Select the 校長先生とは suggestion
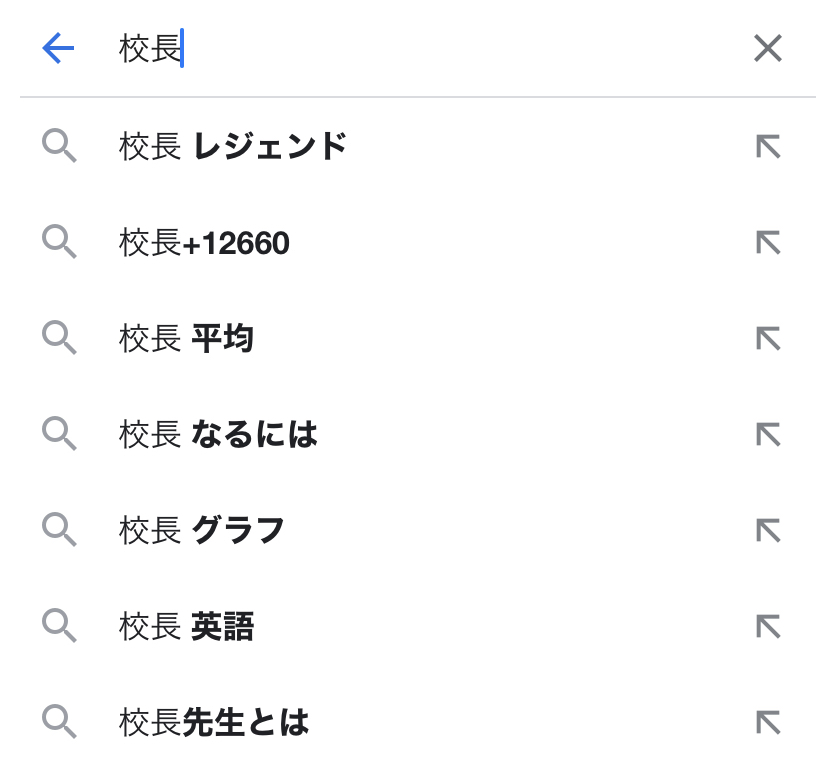Image resolution: width=828 pixels, height=777 pixels. click(214, 722)
